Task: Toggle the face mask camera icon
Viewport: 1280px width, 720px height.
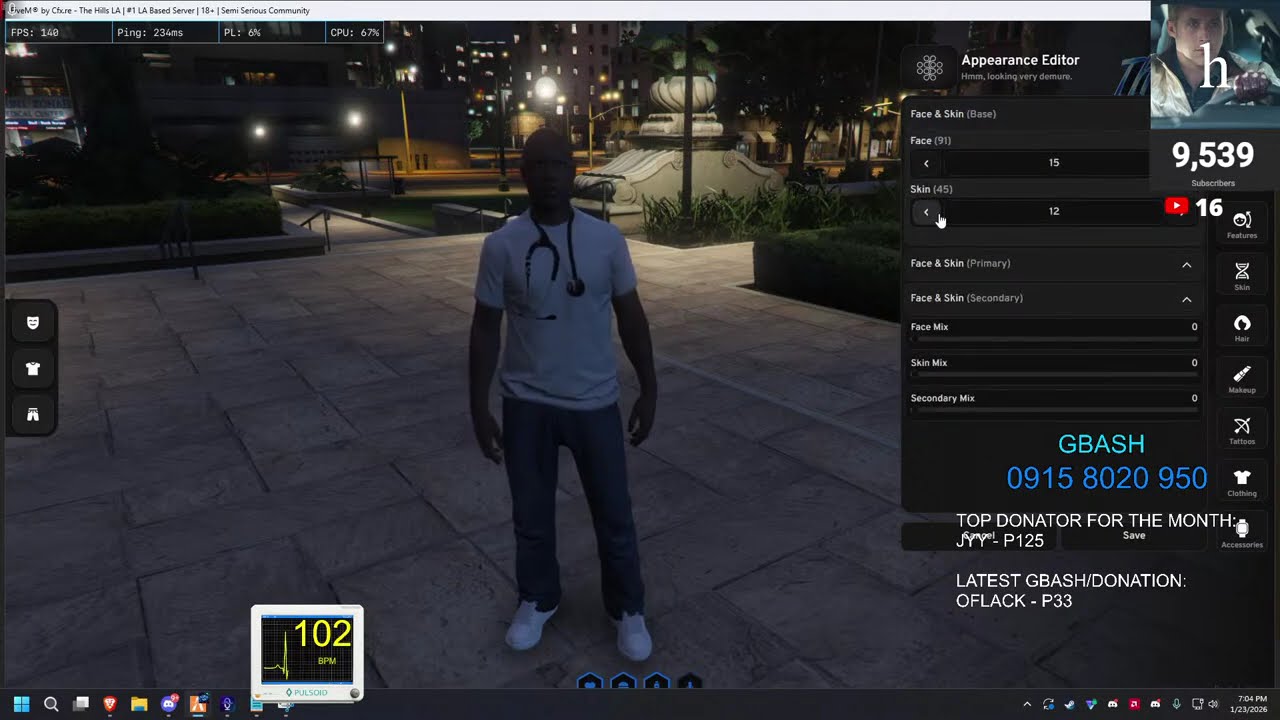Action: pyautogui.click(x=33, y=323)
